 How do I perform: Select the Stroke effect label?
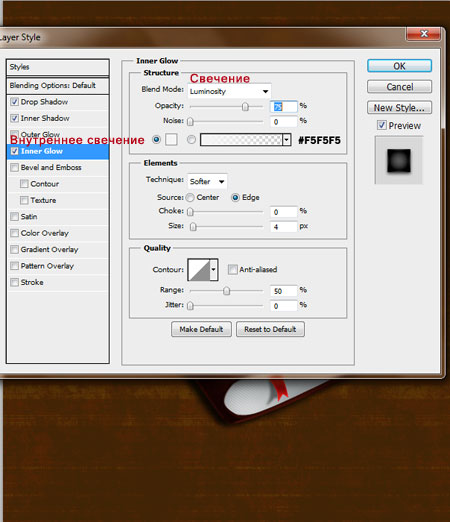[x=32, y=282]
